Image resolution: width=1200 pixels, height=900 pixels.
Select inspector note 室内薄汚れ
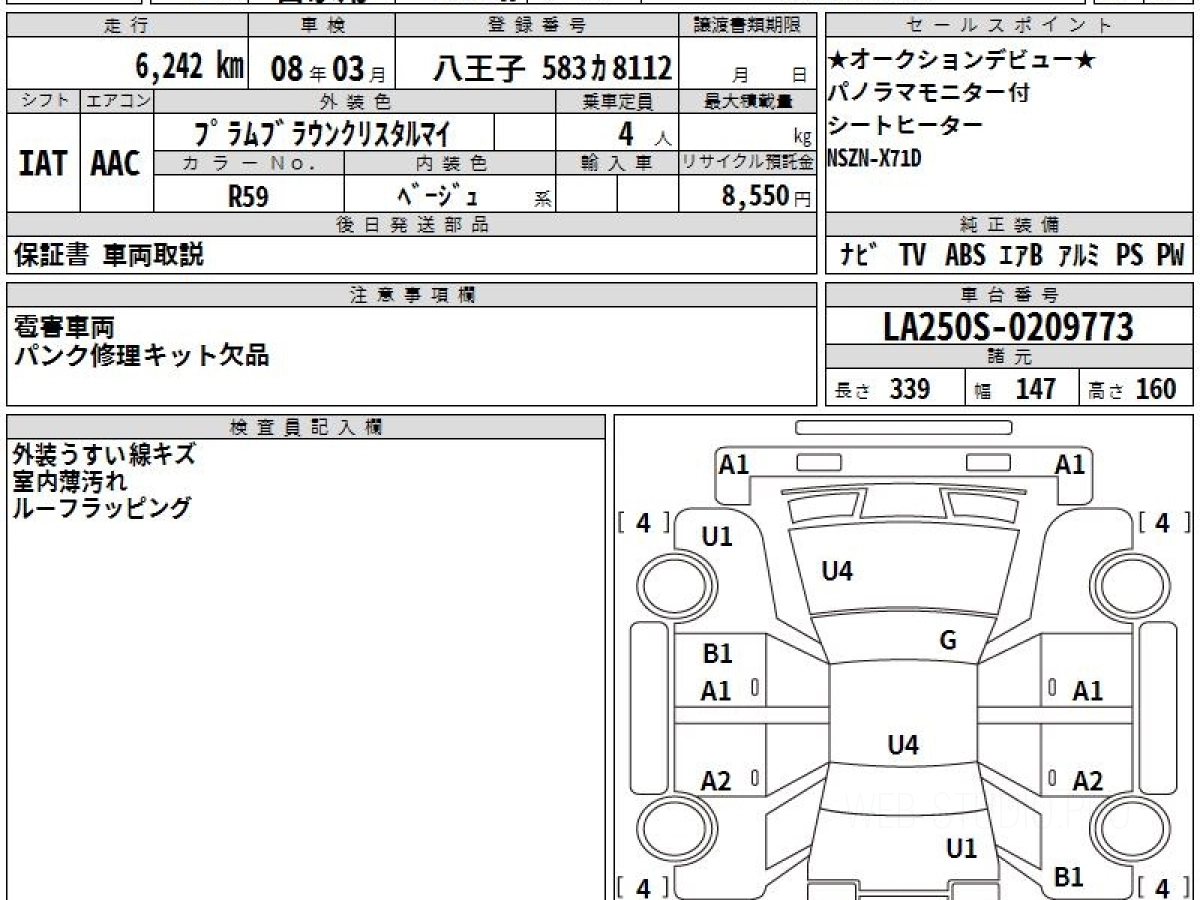(70, 481)
